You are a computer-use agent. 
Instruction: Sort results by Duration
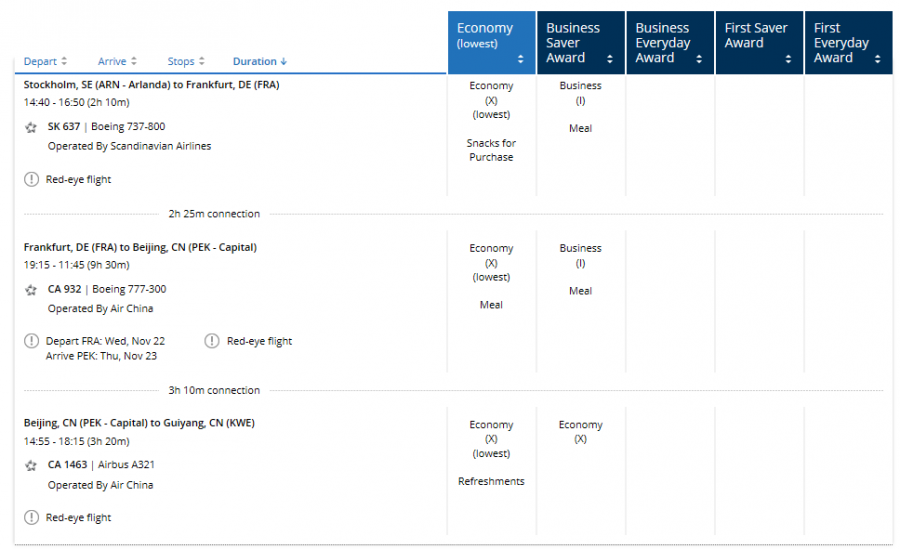tap(259, 62)
